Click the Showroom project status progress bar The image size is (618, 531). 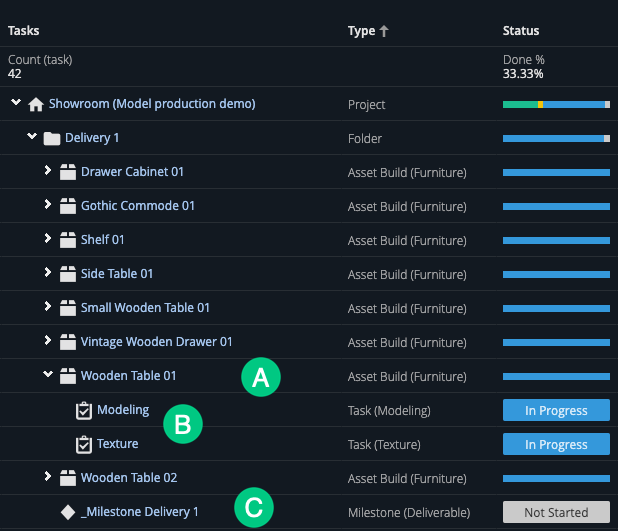(556, 104)
